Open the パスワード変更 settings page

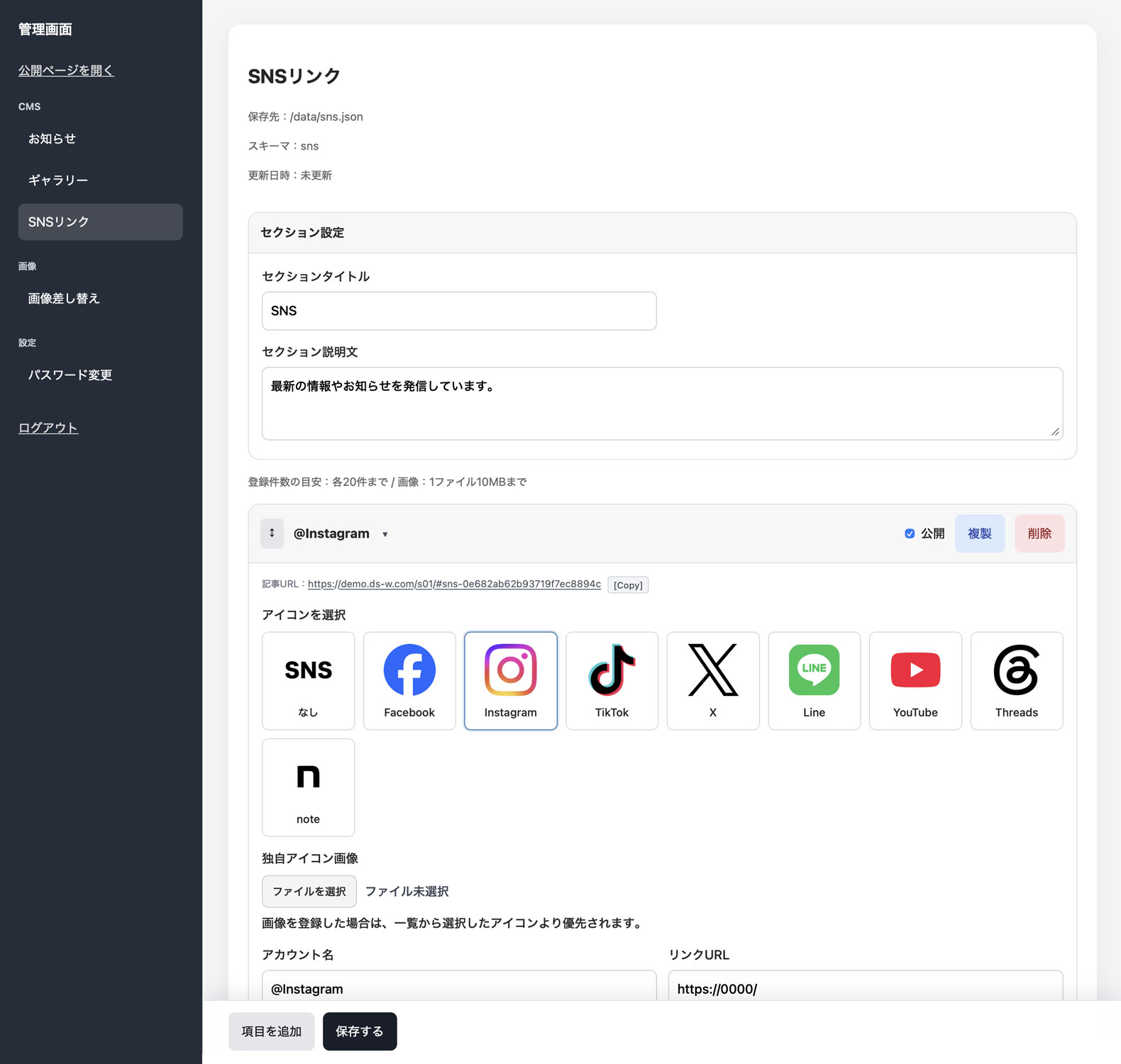[x=100, y=375]
